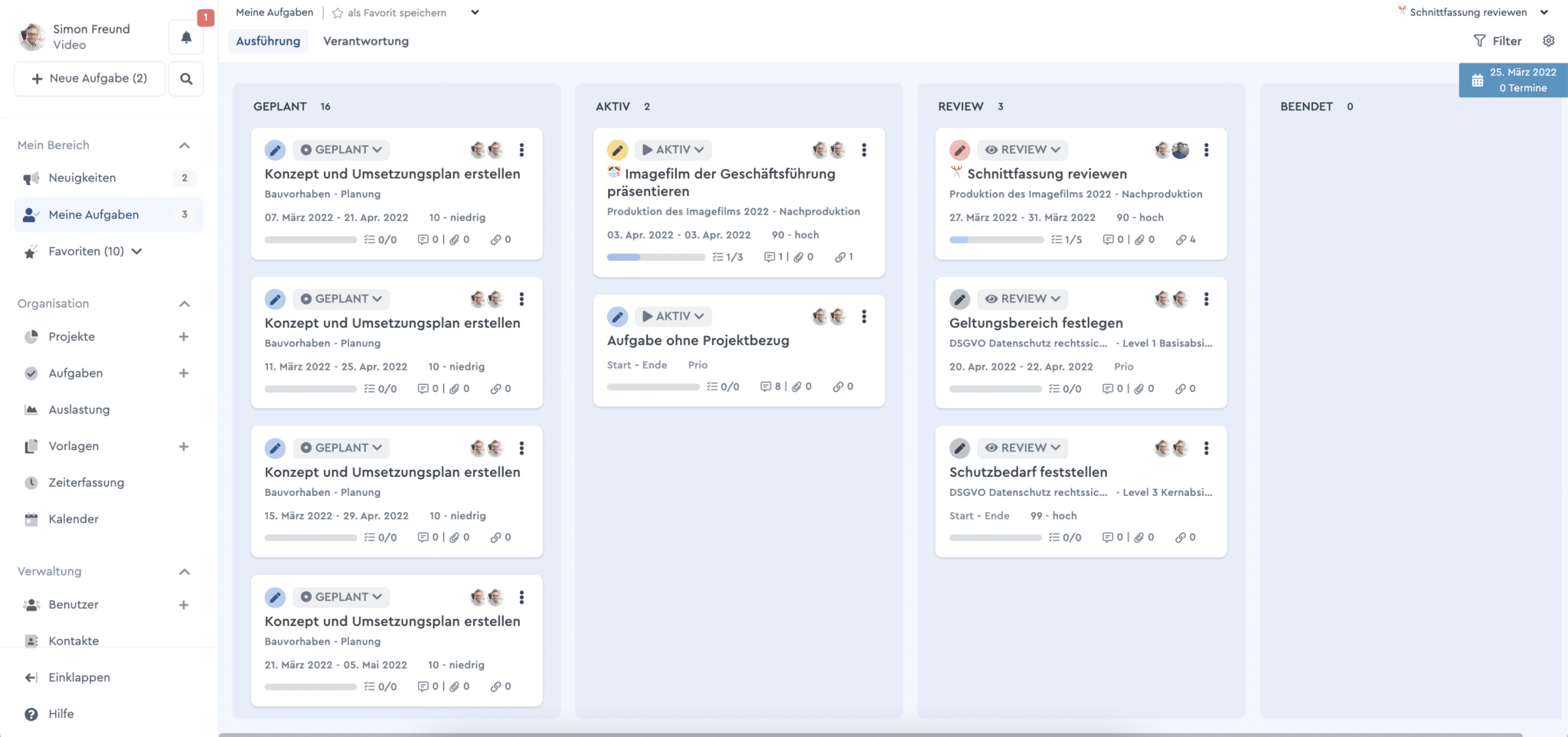Click the notification bell

point(186,36)
